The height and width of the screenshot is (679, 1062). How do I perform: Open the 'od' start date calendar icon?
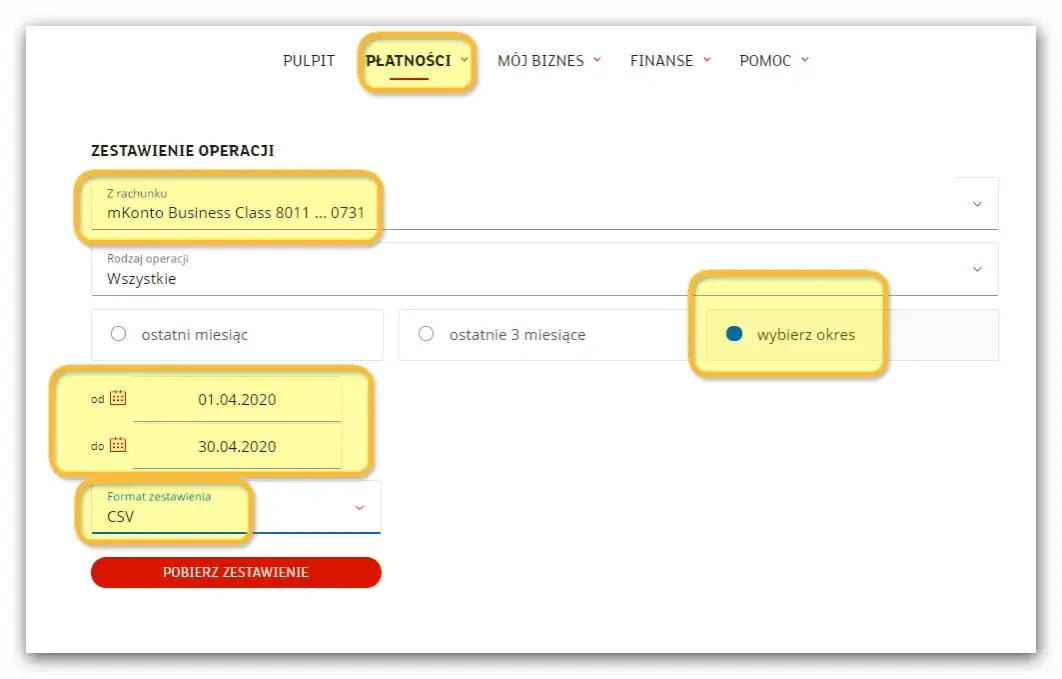(x=118, y=398)
